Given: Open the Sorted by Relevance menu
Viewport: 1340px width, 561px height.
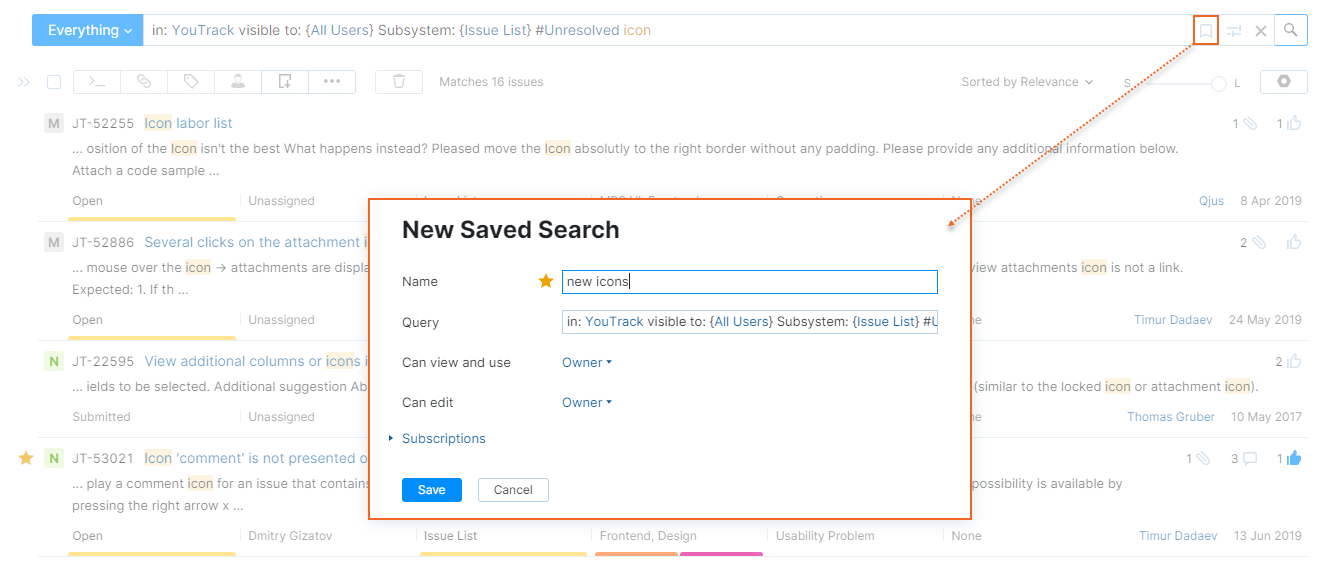Looking at the screenshot, I should pyautogui.click(x=1027, y=82).
